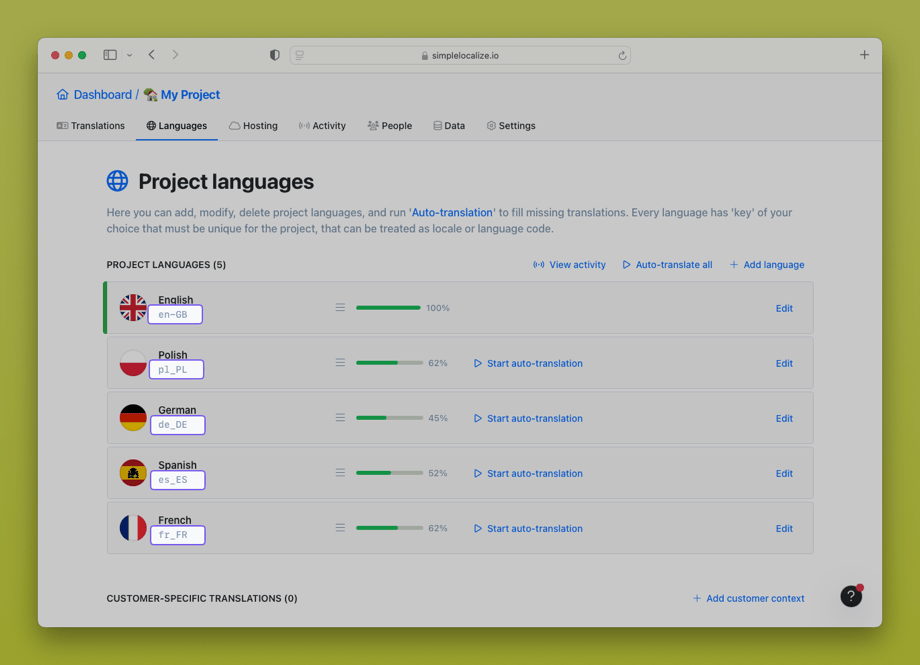Click the en-GB language key badge

175,315
